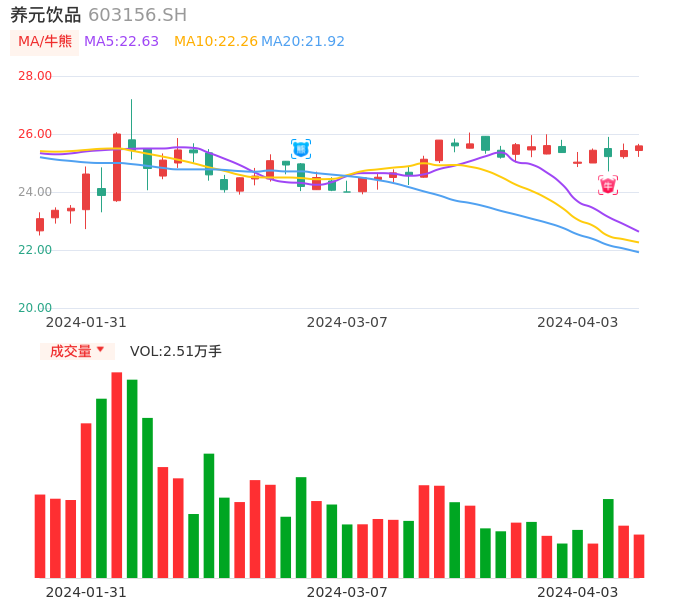Click the first red candlestick on left
686x606 pixels.
(40, 225)
